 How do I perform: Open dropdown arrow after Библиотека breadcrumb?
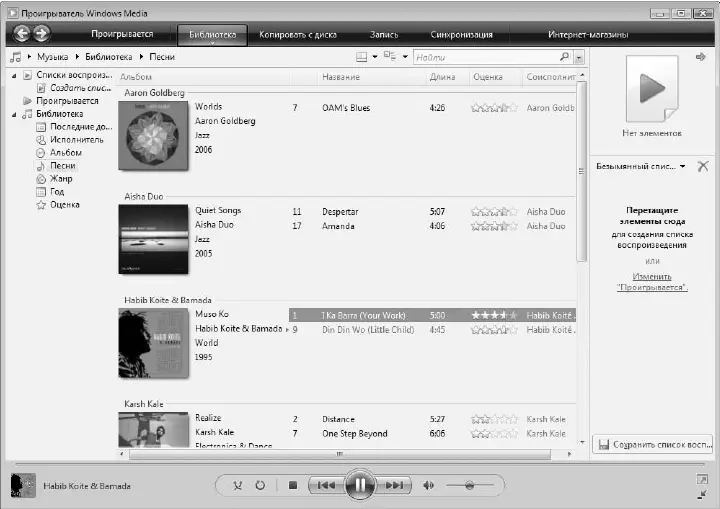coord(141,57)
